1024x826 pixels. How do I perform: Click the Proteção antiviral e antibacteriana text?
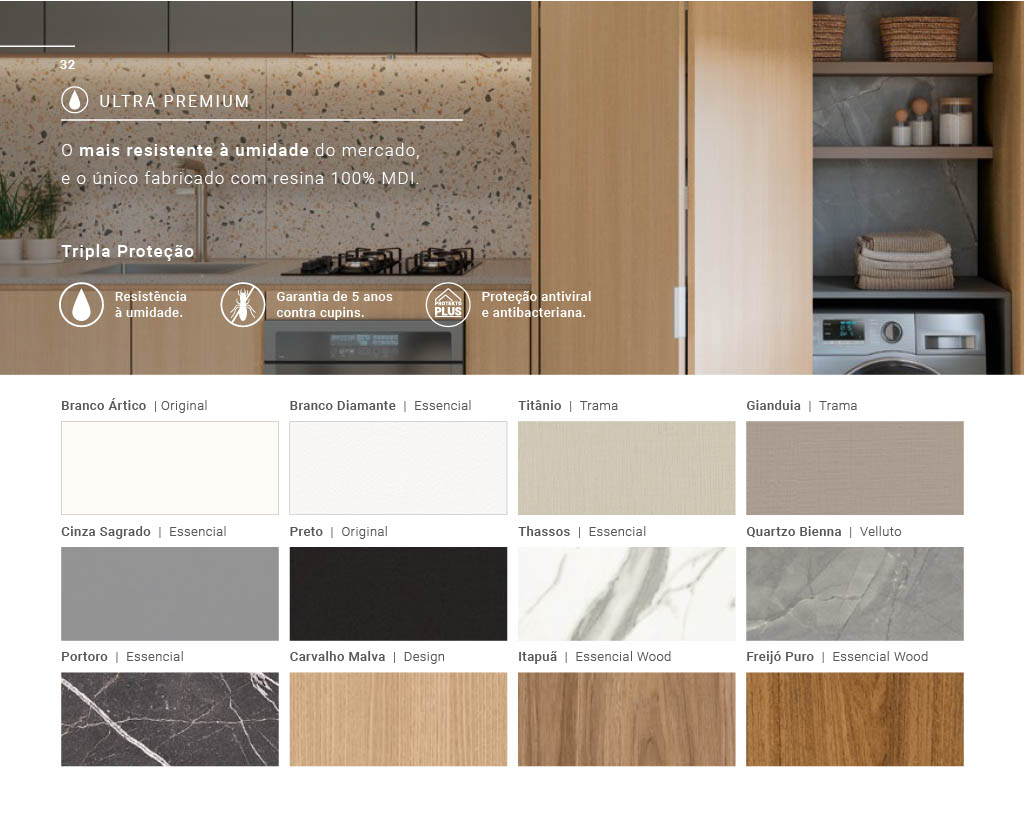coord(536,305)
